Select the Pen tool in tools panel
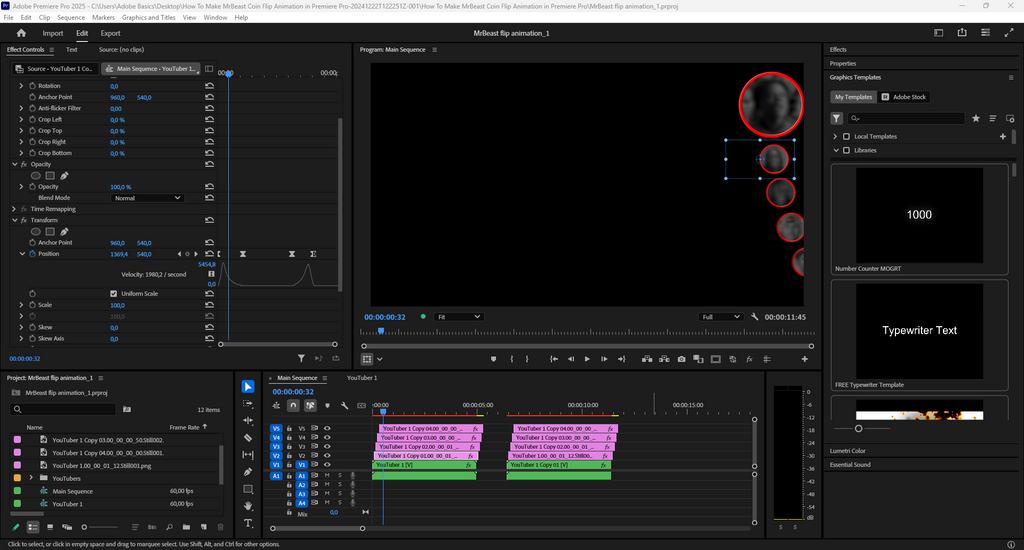Viewport: 1024px width, 550px height. pos(248,472)
